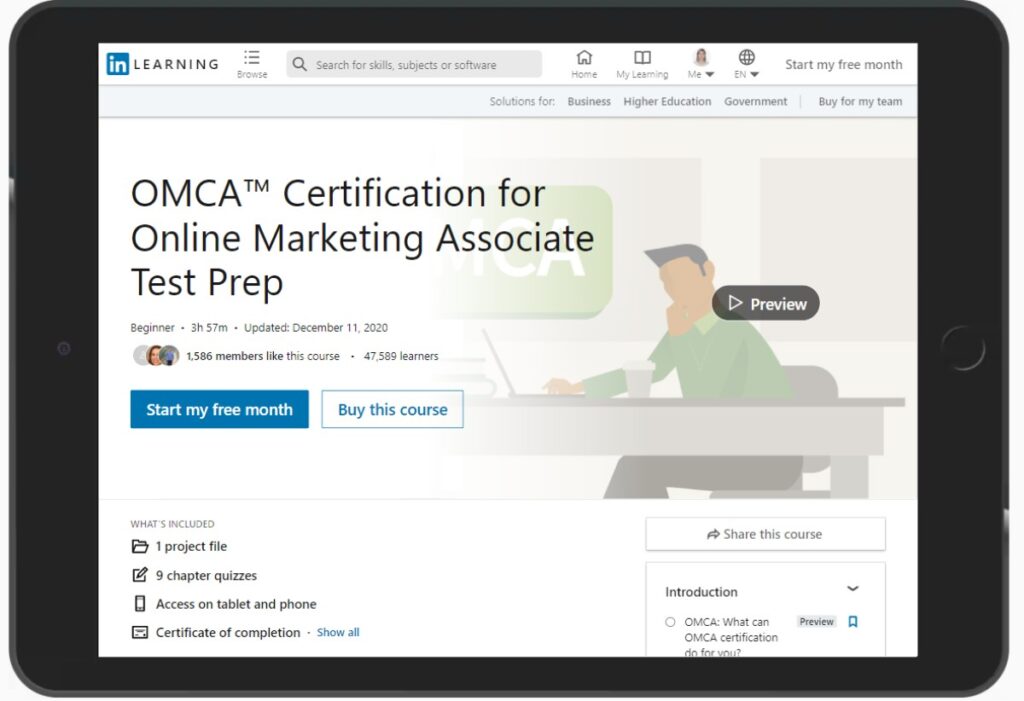Click the LinkedIn Learning logo
The width and height of the screenshot is (1024, 701).
click(x=160, y=63)
